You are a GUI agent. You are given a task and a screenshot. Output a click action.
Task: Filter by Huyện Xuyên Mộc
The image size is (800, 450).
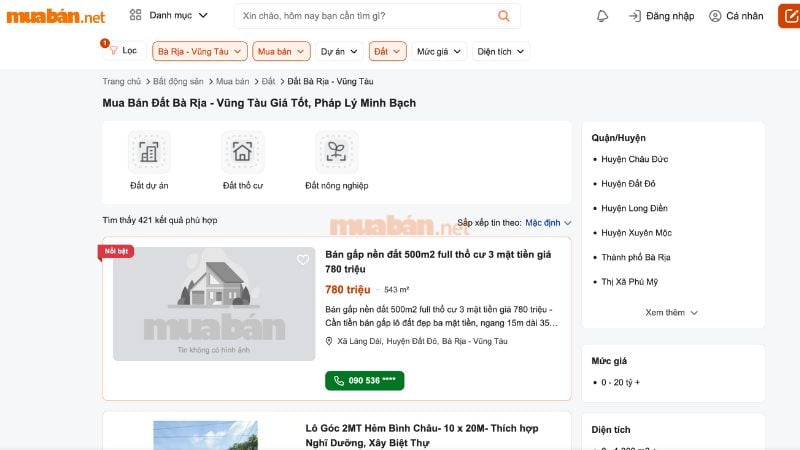click(636, 233)
